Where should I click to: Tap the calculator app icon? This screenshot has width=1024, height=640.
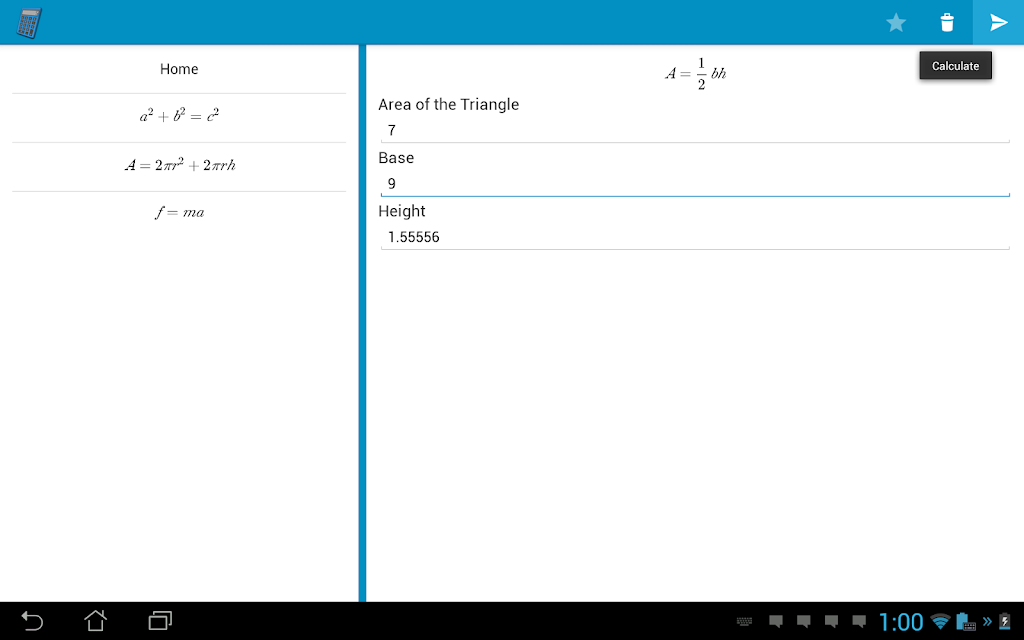pos(29,23)
